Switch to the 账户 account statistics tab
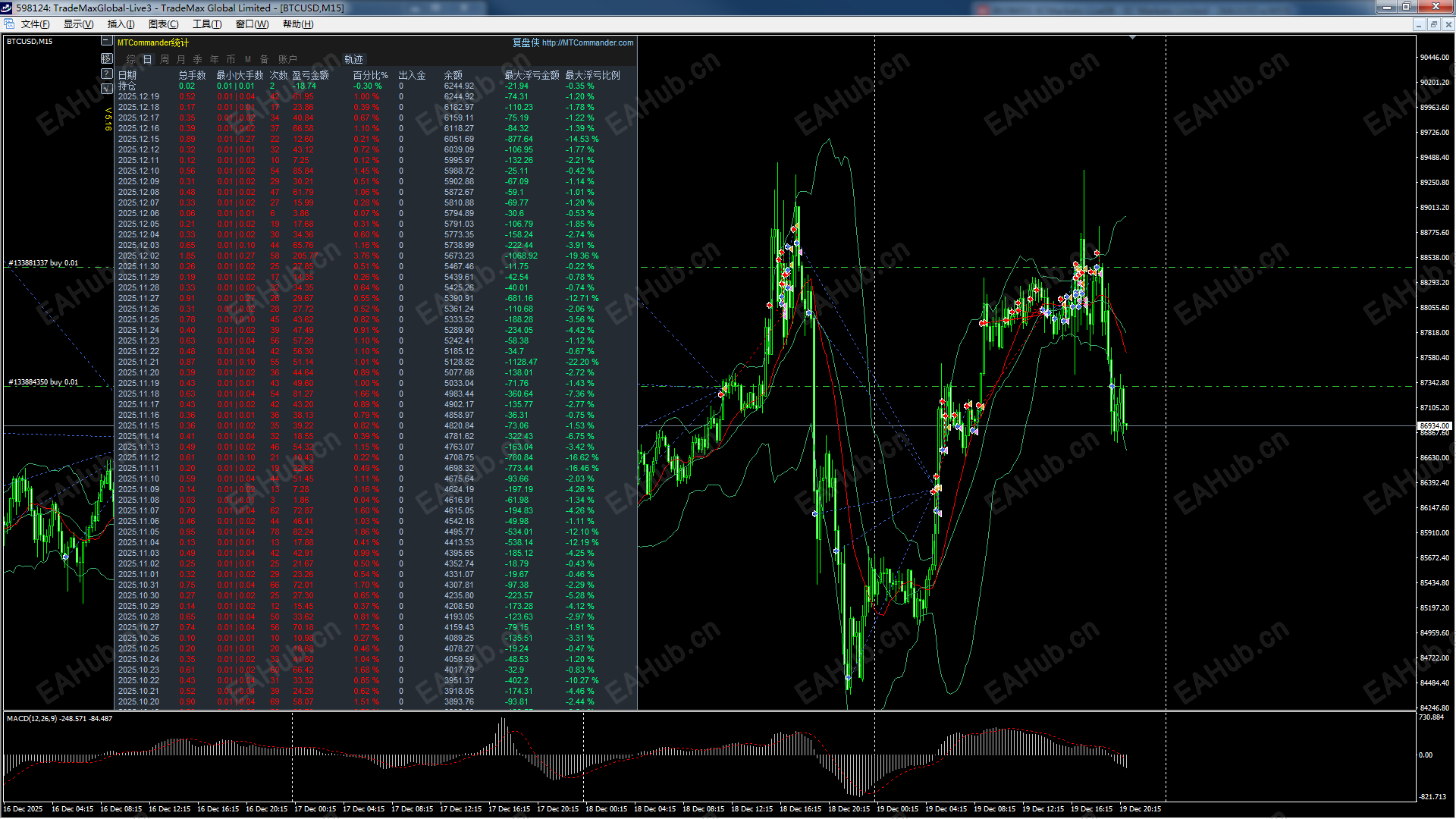Viewport: 1456px width, 819px height. pos(288,59)
